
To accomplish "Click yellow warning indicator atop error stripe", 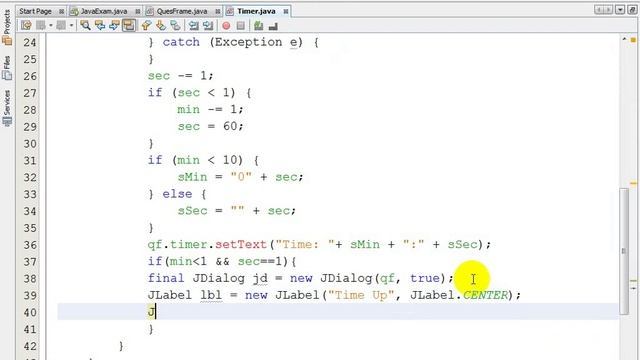I will pos(633,40).
